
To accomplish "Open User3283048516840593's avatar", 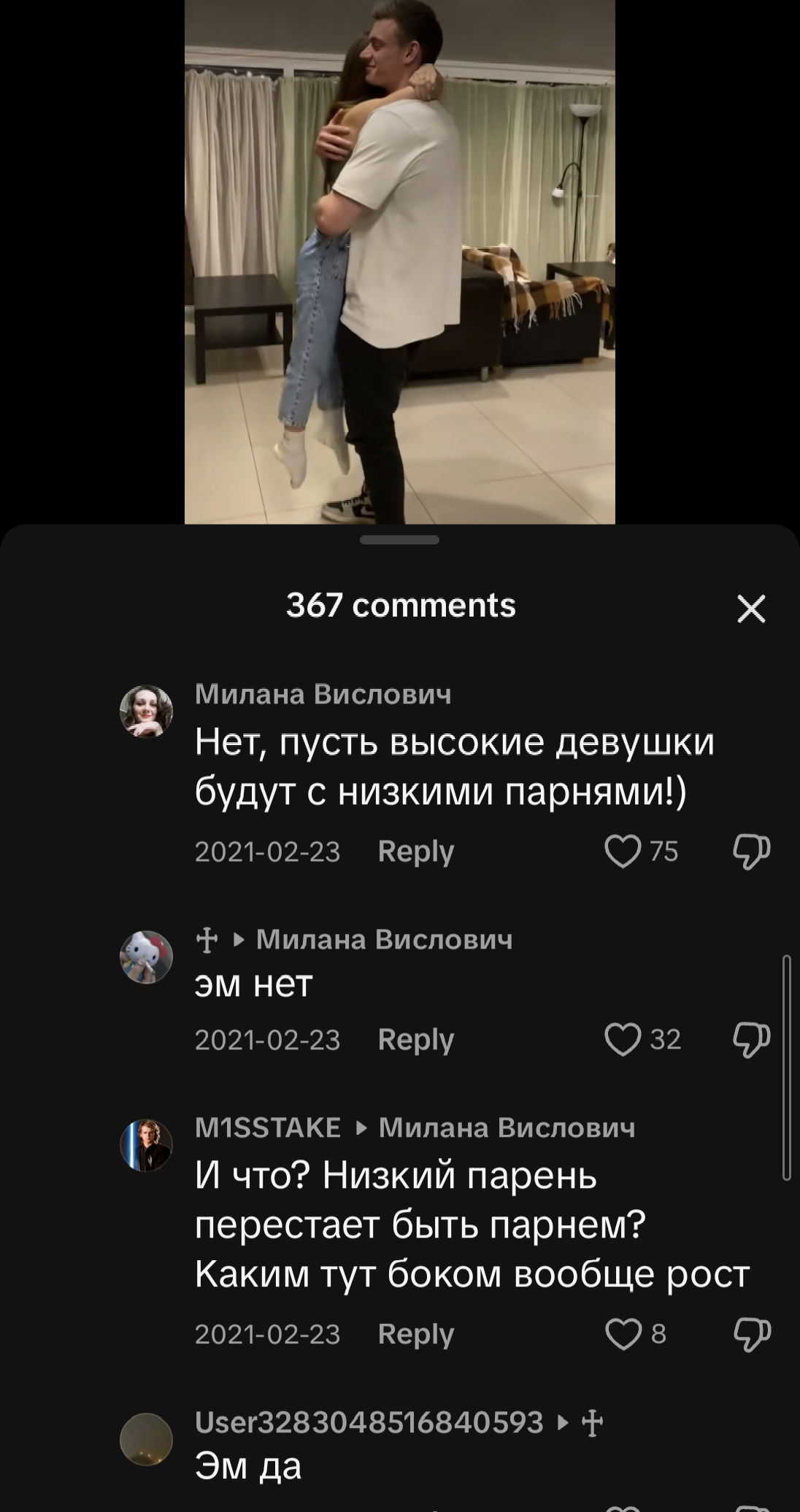I will click(x=146, y=1440).
